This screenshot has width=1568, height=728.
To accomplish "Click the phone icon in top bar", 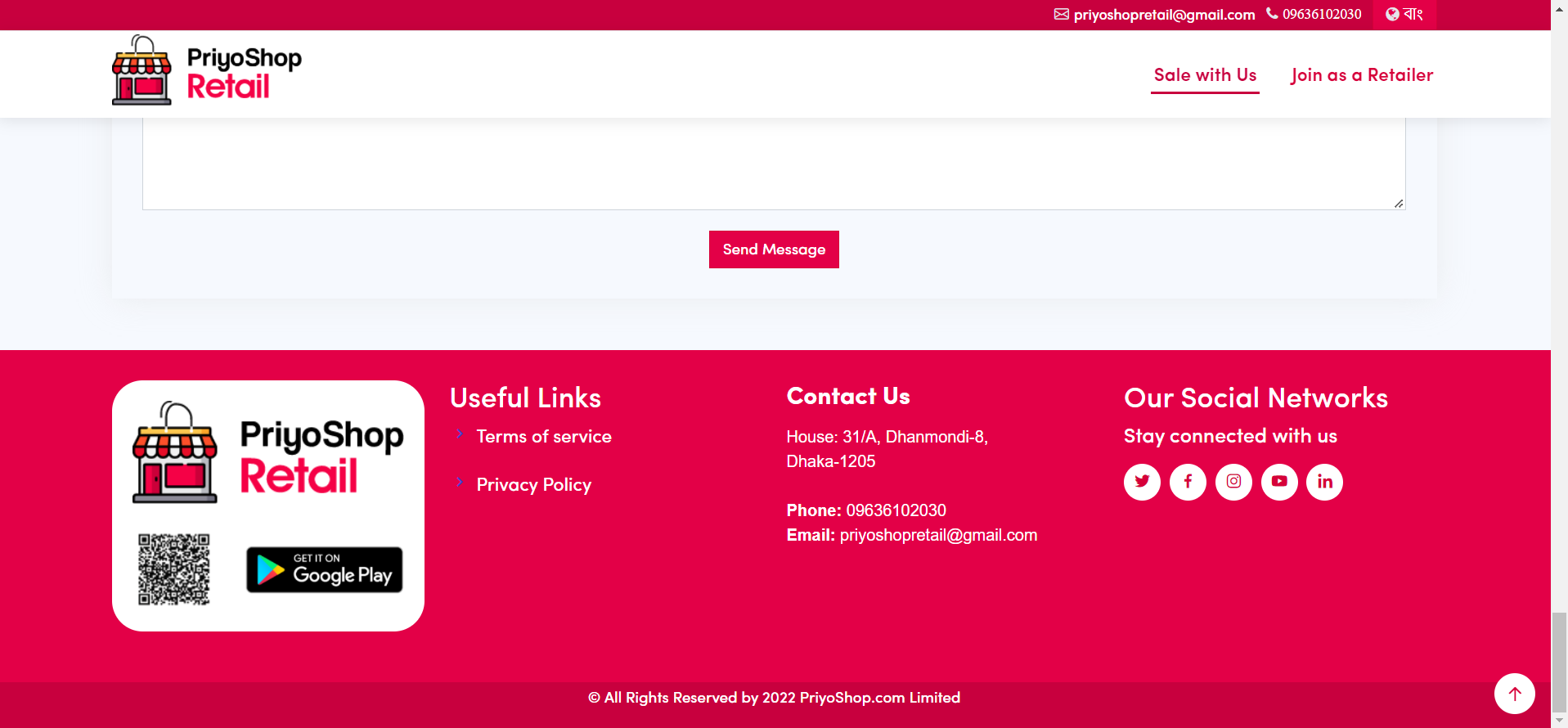I will [x=1272, y=13].
